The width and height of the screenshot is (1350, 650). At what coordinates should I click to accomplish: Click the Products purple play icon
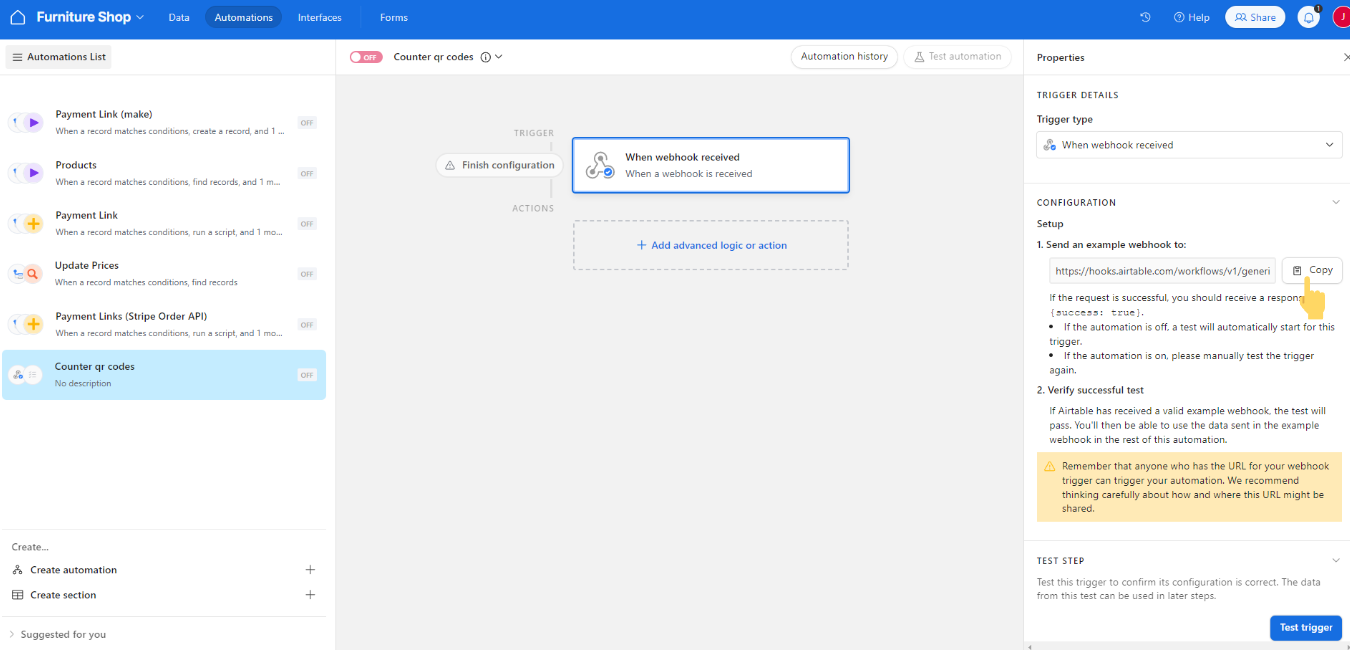pyautogui.click(x=33, y=173)
